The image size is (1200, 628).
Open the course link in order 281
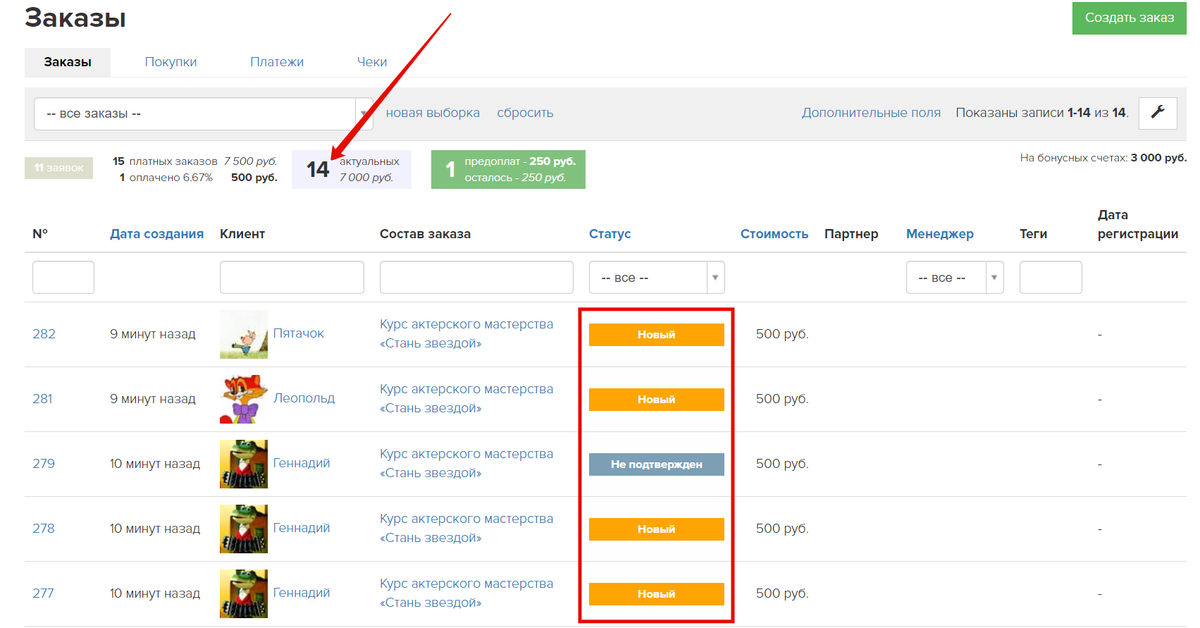(x=466, y=399)
